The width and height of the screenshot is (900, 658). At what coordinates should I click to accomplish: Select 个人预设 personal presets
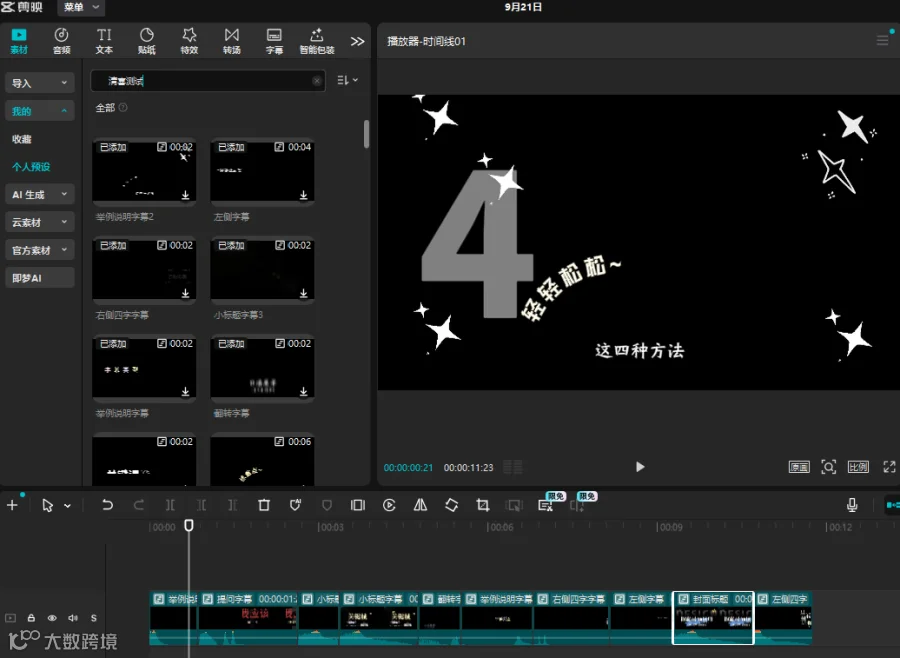31,167
